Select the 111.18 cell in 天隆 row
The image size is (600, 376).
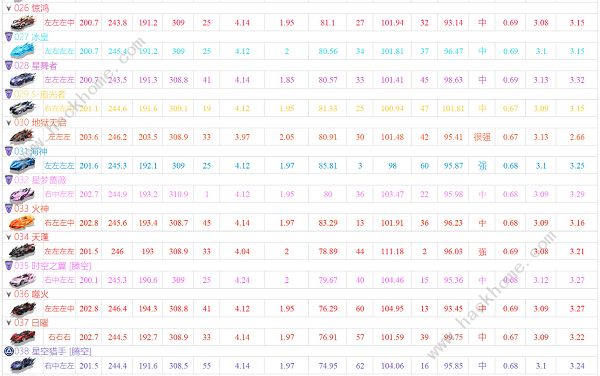tap(392, 251)
